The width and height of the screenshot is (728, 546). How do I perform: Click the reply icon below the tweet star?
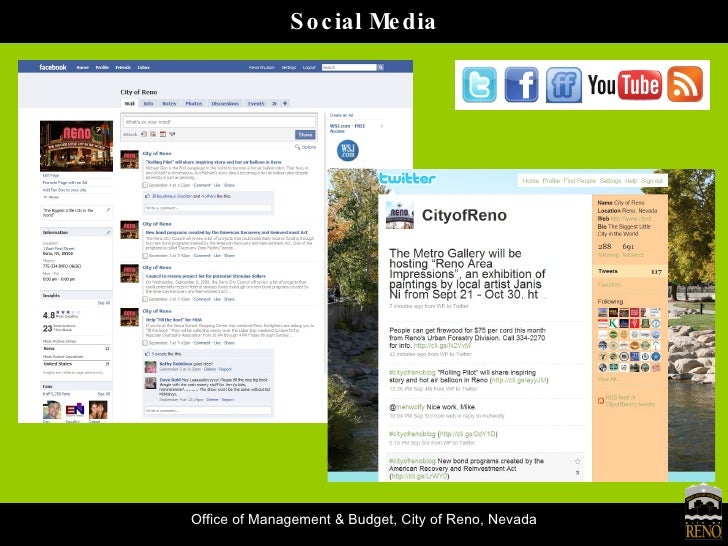click(578, 473)
